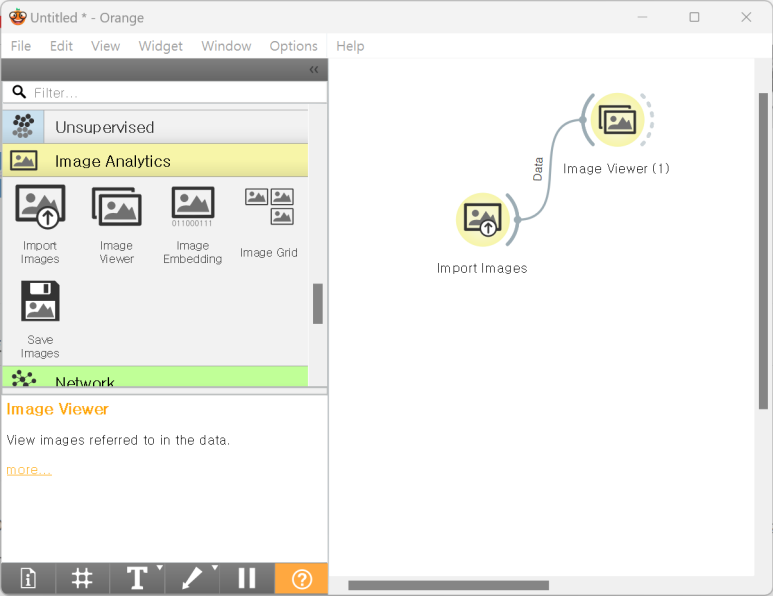
Task: Click the Import Images node output anchor
Action: point(515,219)
